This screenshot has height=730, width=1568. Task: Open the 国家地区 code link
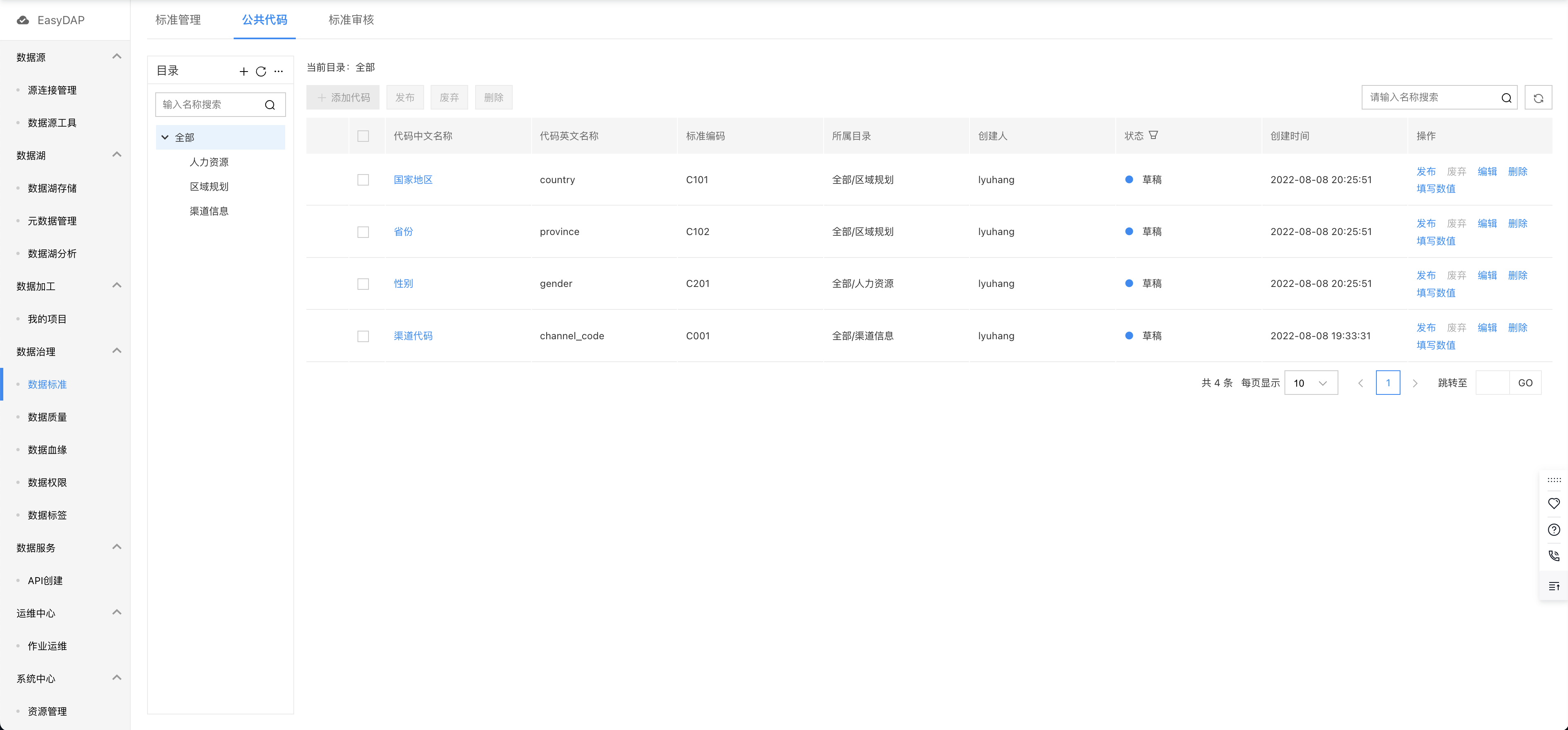pyautogui.click(x=413, y=180)
